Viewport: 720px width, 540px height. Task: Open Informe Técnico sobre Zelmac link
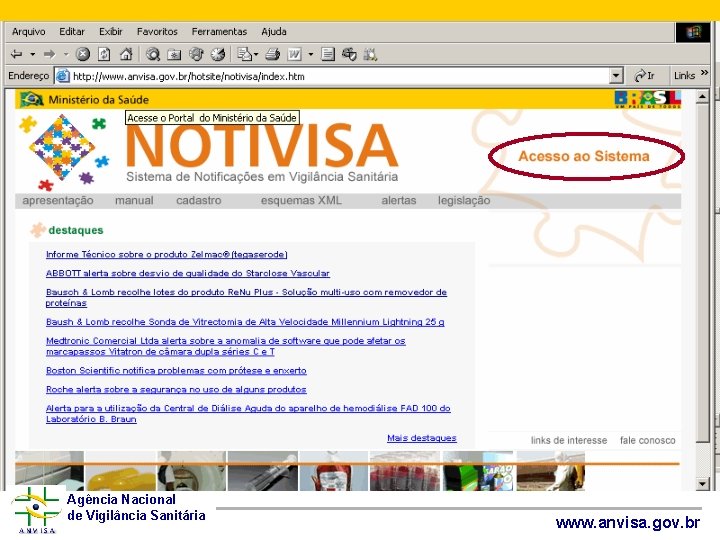[x=167, y=254]
